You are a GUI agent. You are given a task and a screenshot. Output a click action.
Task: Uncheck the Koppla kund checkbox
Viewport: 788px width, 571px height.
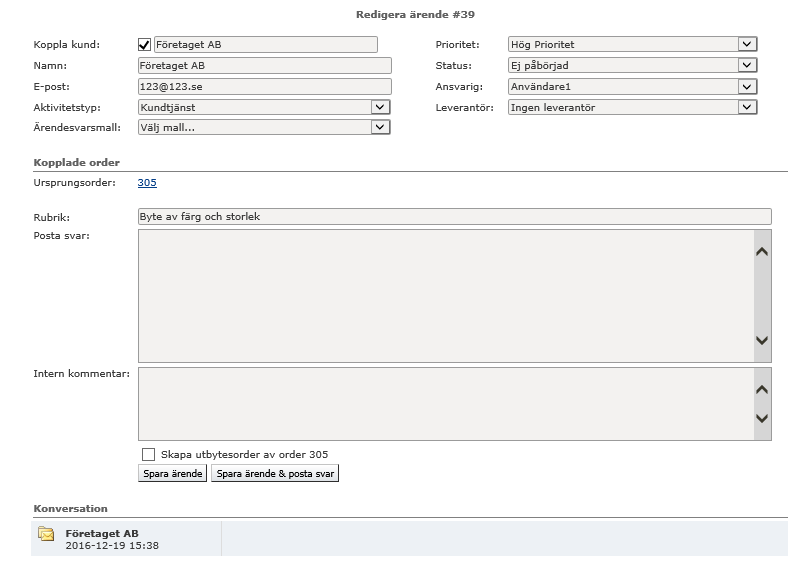coord(144,45)
